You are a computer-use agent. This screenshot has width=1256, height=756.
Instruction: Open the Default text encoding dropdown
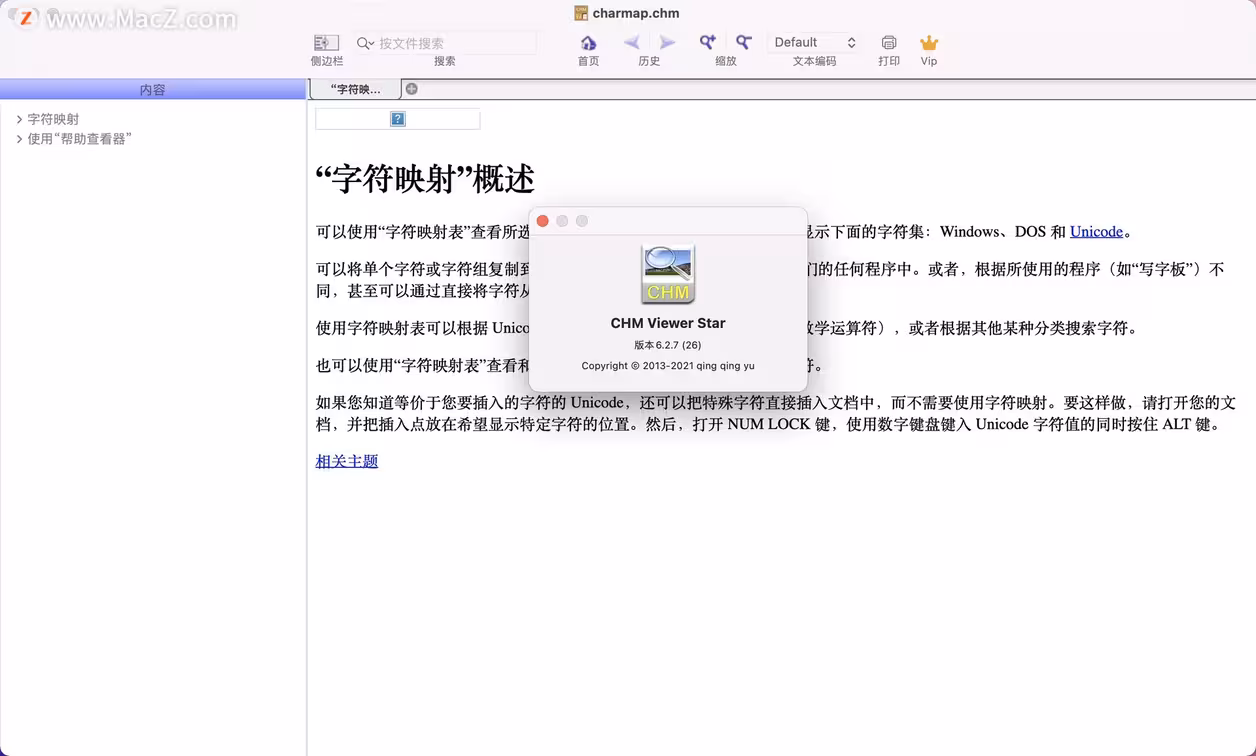point(814,42)
